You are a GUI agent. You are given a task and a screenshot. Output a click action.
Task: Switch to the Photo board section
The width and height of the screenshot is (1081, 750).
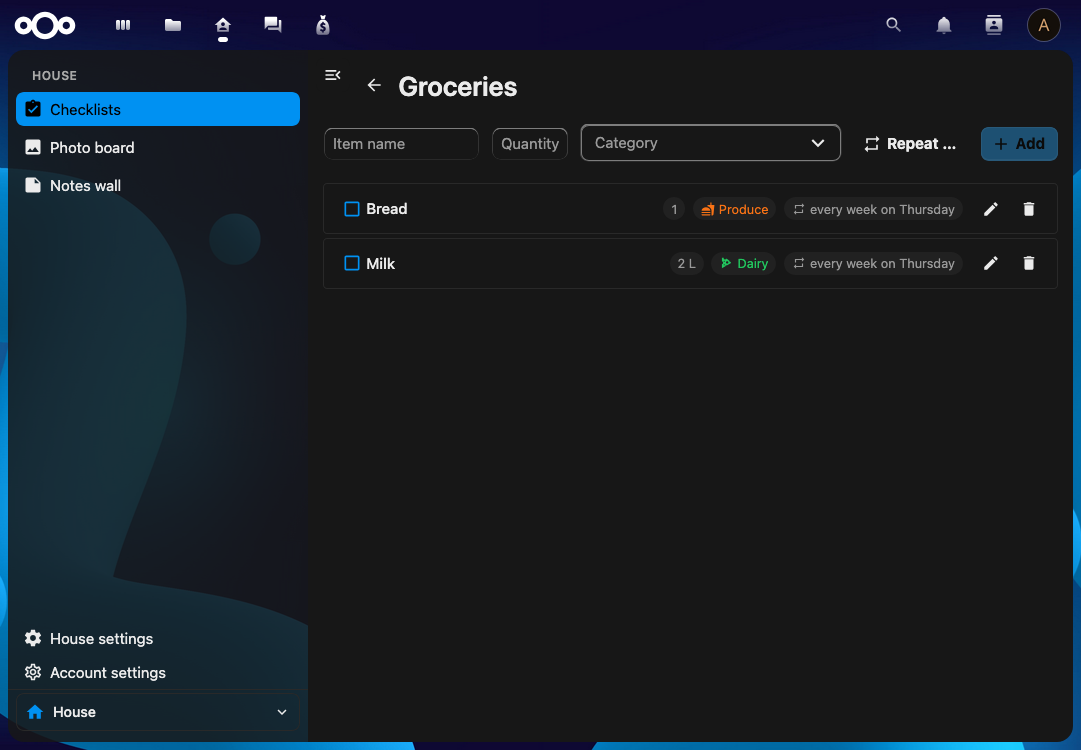pyautogui.click(x=90, y=147)
